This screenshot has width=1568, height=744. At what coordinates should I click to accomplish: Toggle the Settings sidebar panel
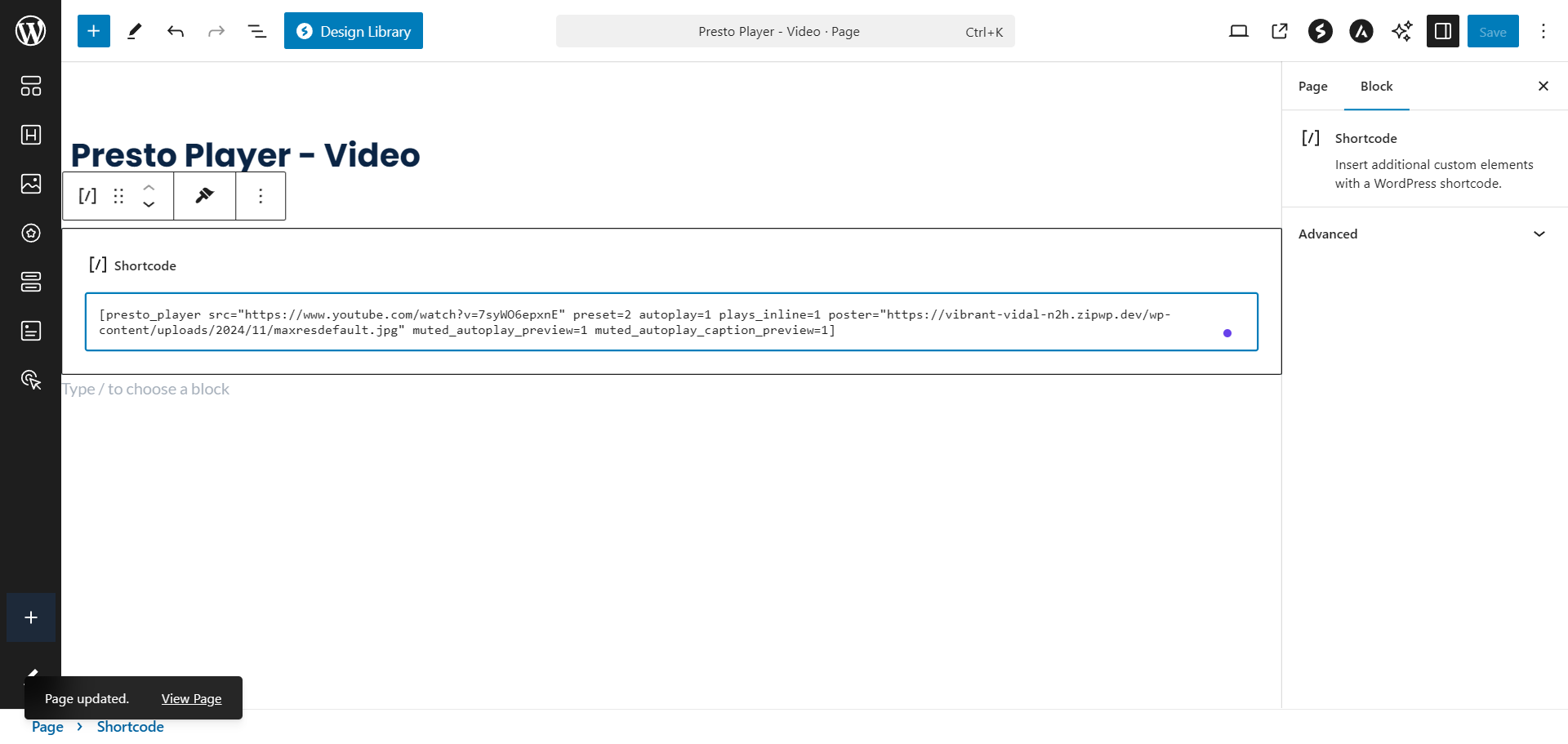click(x=1443, y=31)
